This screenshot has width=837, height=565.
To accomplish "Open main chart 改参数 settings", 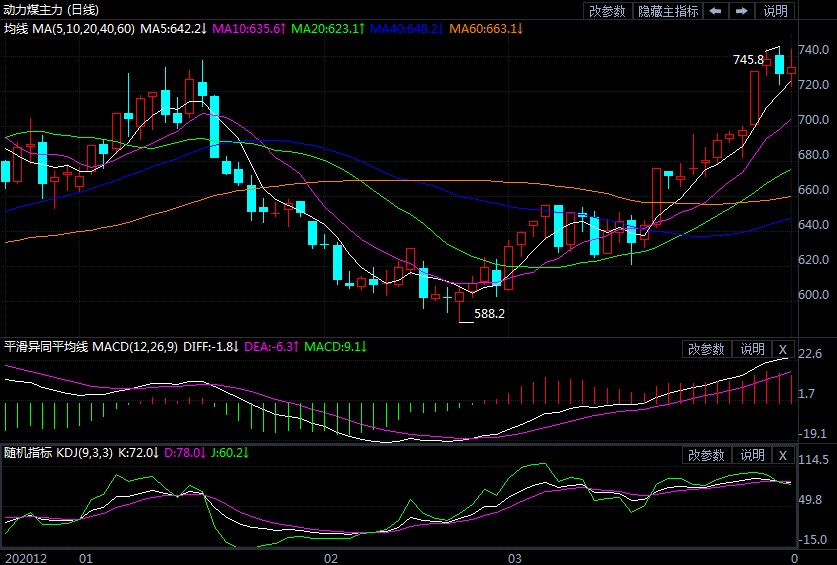I will point(607,11).
